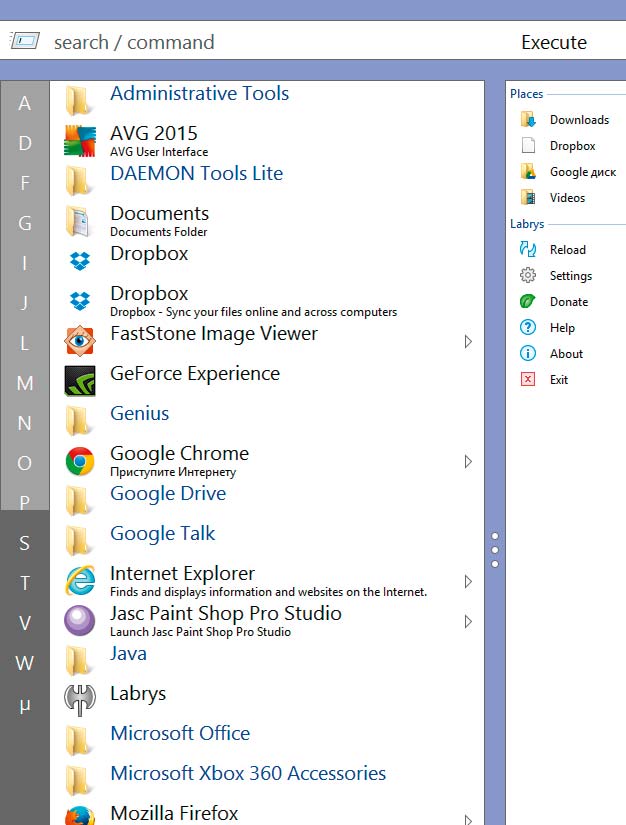Image resolution: width=626 pixels, height=825 pixels.
Task: Jump to letter N in the index
Action: (25, 423)
